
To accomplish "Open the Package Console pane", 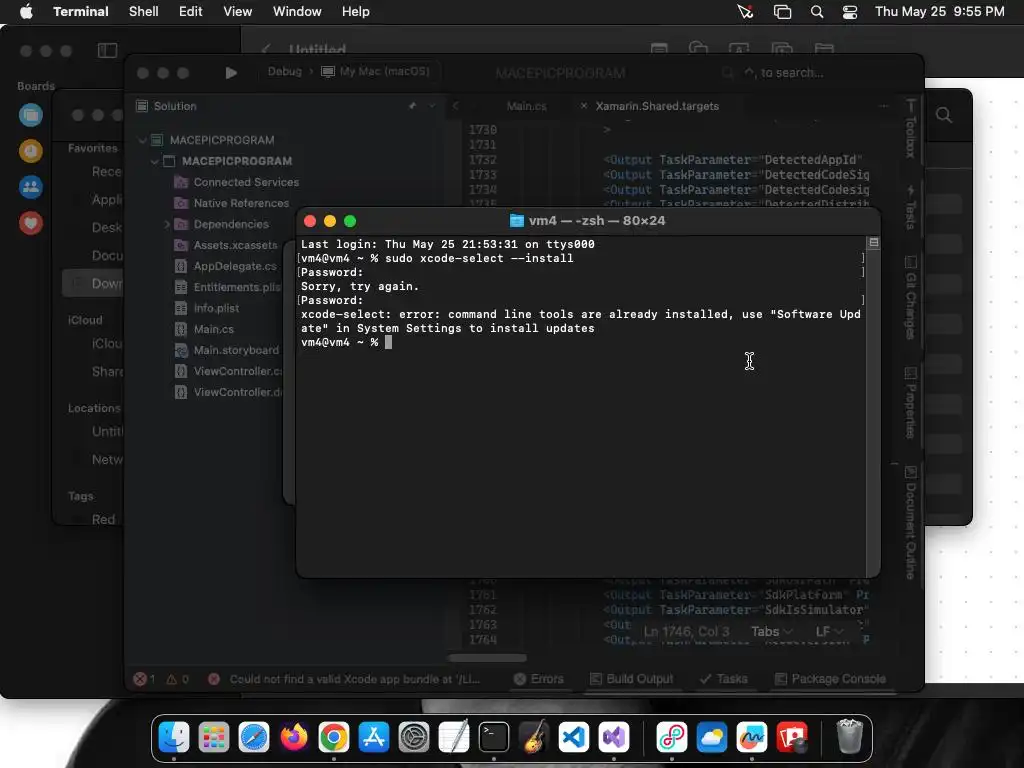I will 830,679.
